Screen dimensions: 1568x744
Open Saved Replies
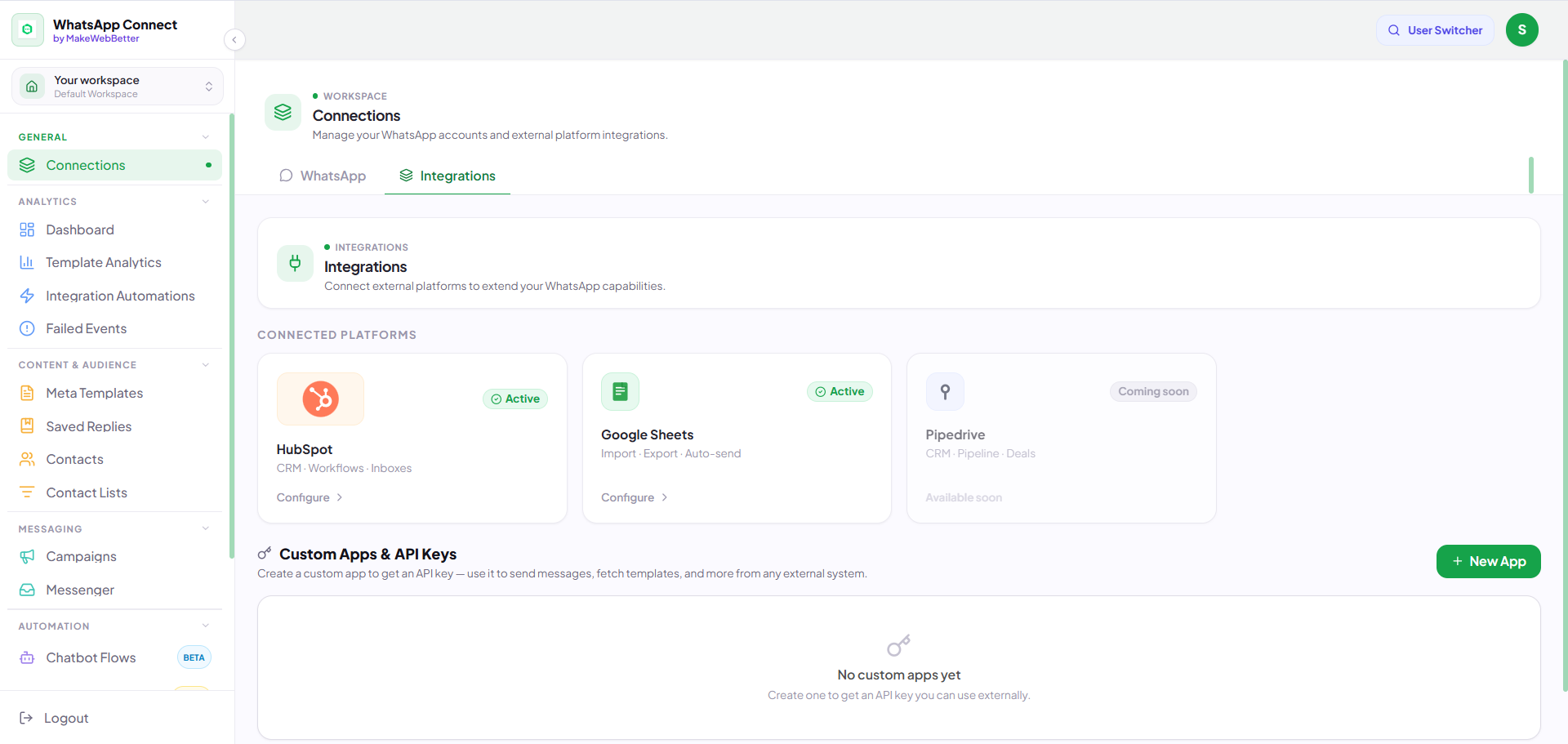click(x=114, y=426)
